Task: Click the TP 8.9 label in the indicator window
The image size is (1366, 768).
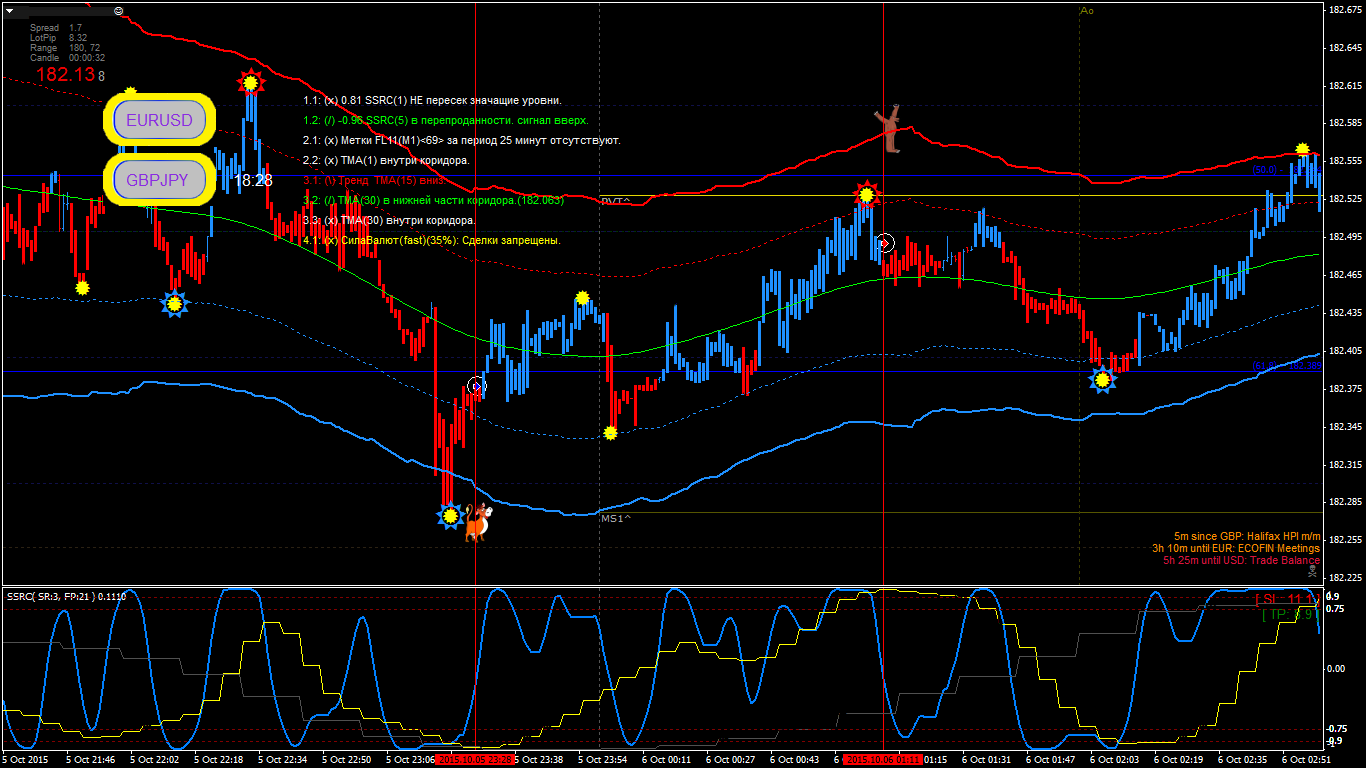Action: click(x=1291, y=614)
